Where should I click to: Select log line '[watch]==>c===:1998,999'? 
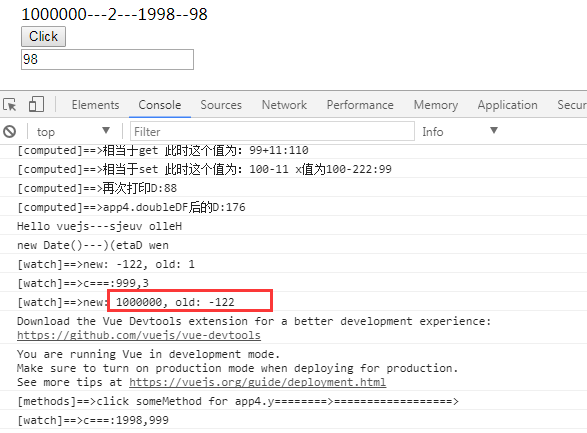pyautogui.click(x=93, y=420)
